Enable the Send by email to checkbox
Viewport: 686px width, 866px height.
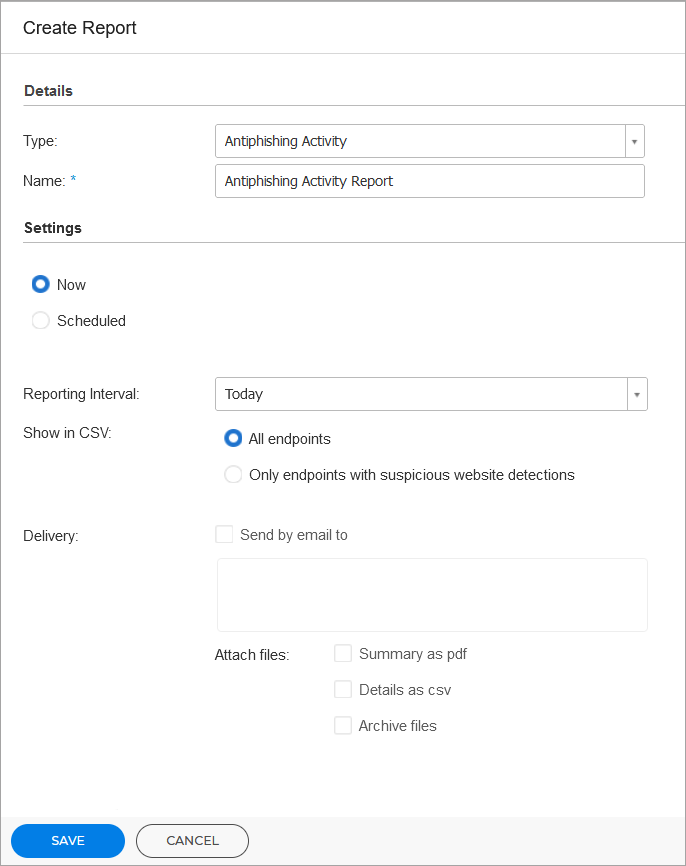pos(224,535)
